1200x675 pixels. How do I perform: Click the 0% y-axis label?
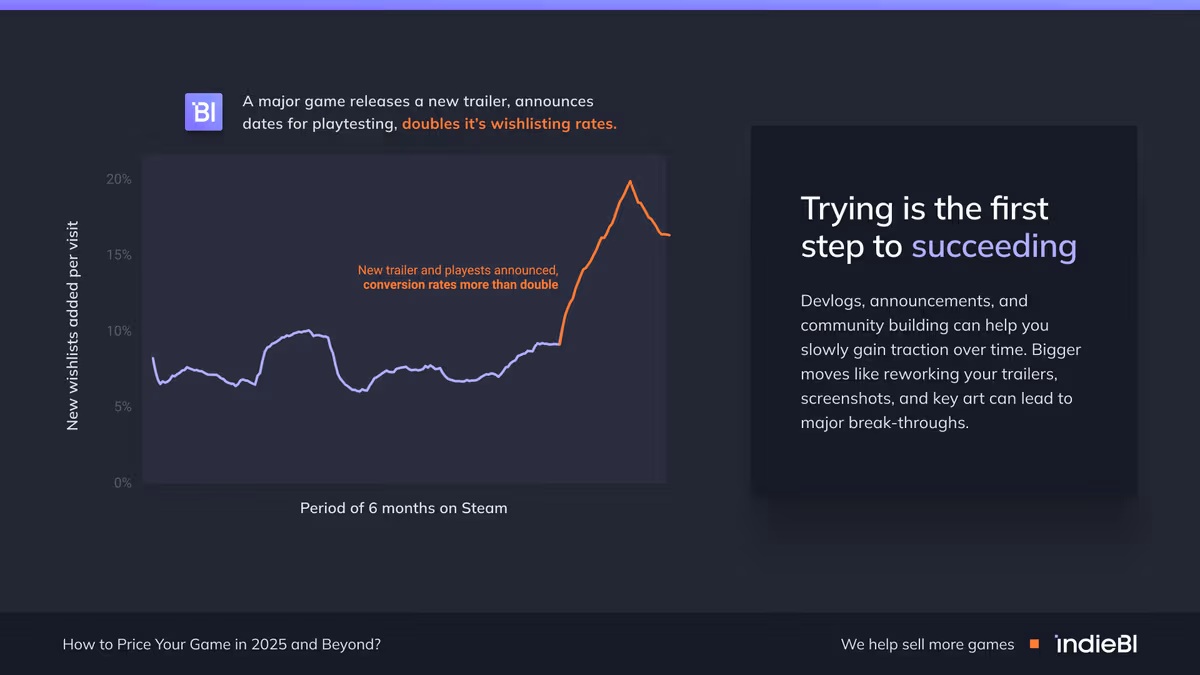tap(122, 483)
